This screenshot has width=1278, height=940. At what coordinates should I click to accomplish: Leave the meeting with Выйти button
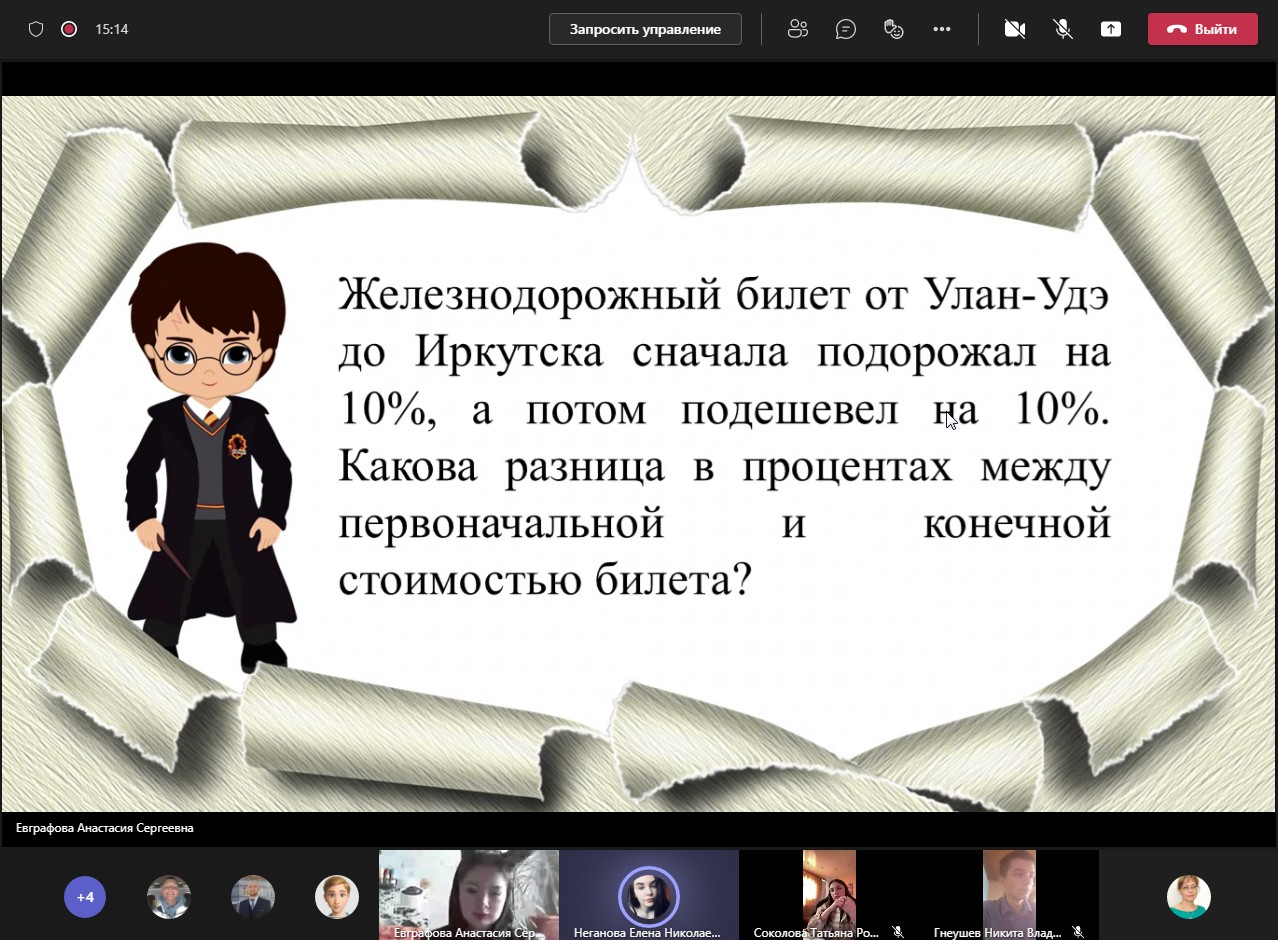point(1202,29)
